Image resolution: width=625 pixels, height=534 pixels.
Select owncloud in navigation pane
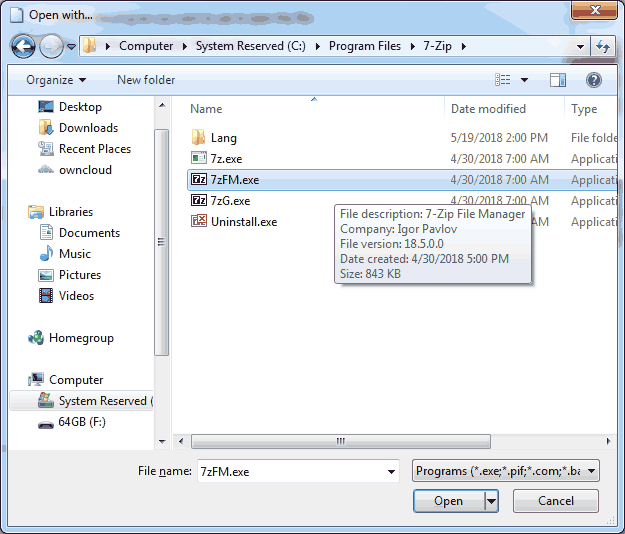point(85,170)
